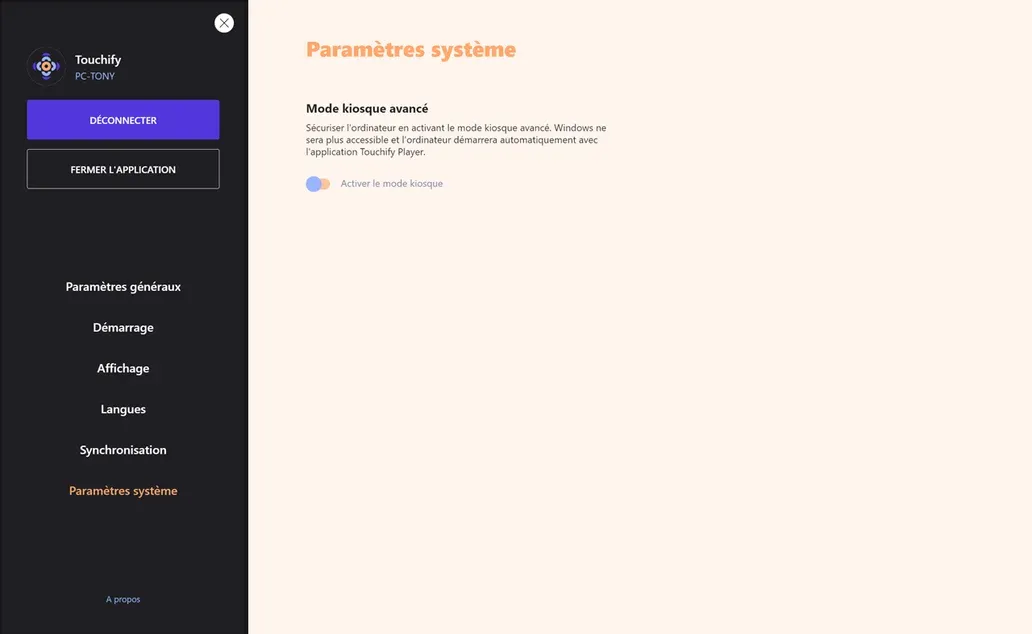Disconnect using the DÉCONNECTER button
The height and width of the screenshot is (634, 1032).
click(x=123, y=120)
